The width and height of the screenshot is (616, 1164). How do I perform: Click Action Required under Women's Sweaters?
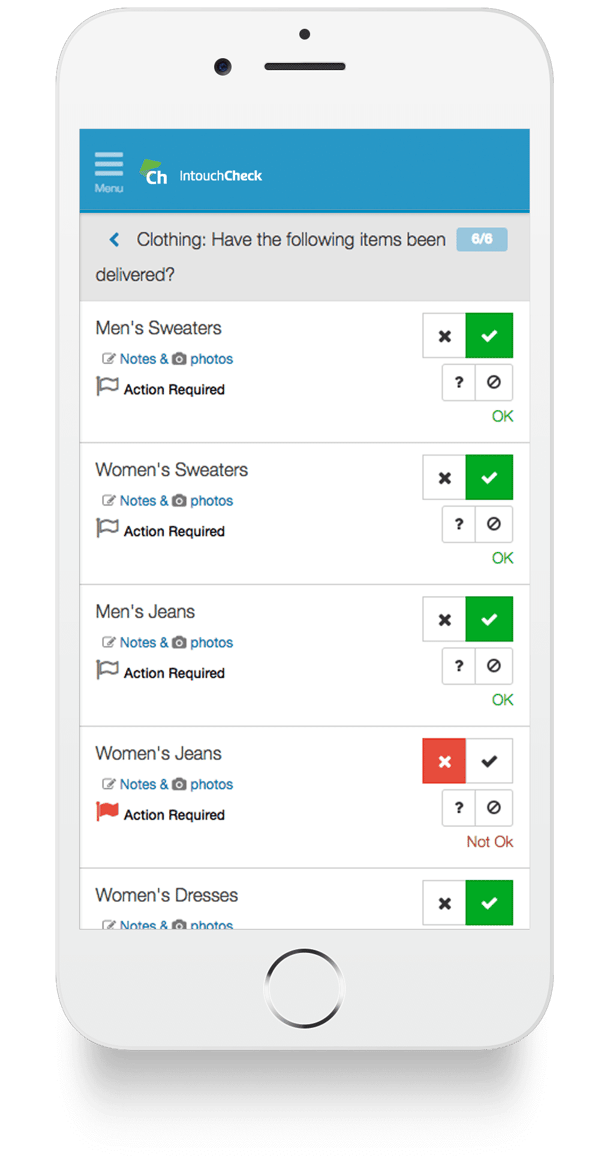tap(174, 531)
